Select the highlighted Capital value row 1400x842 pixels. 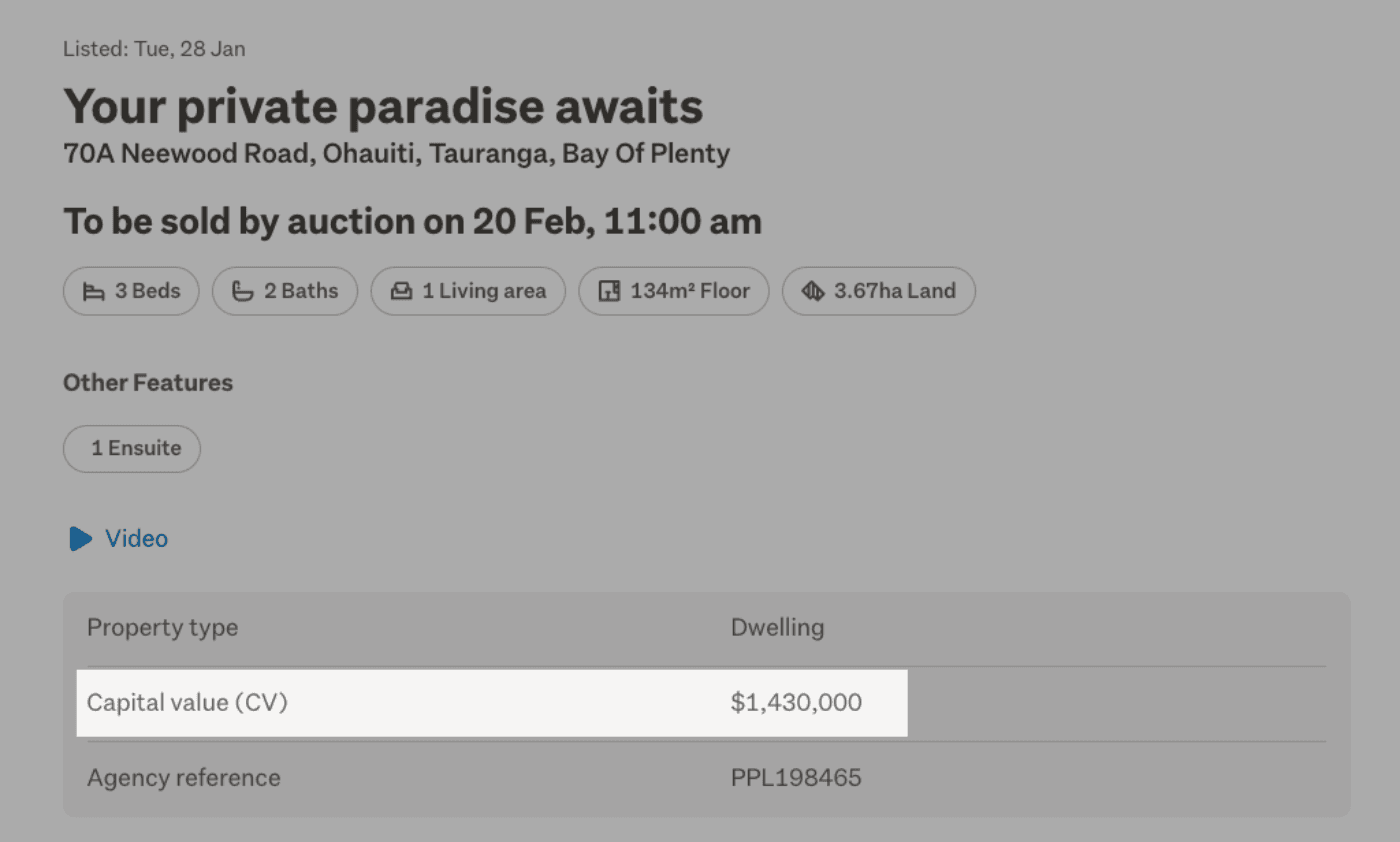(x=492, y=702)
